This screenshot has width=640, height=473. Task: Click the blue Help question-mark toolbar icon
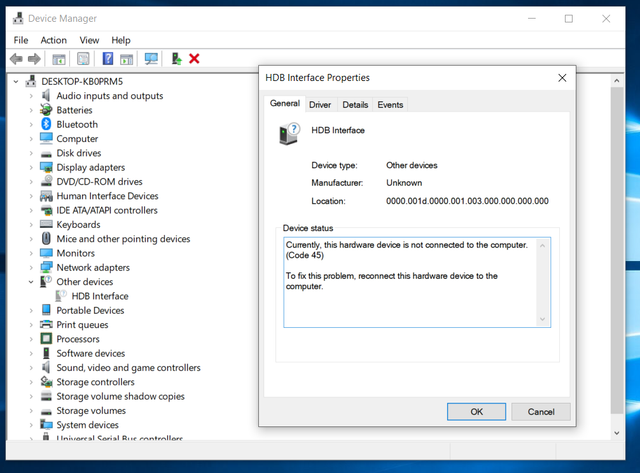tap(108, 59)
